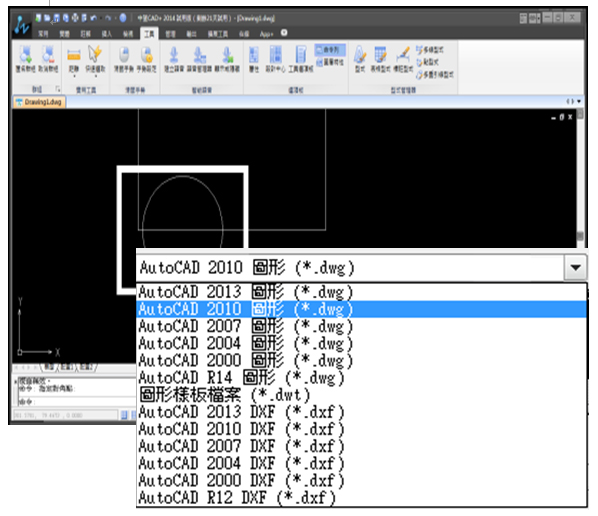Click the Save icon in quick access toolbar
The width and height of the screenshot is (598, 516).
[x=56, y=18]
